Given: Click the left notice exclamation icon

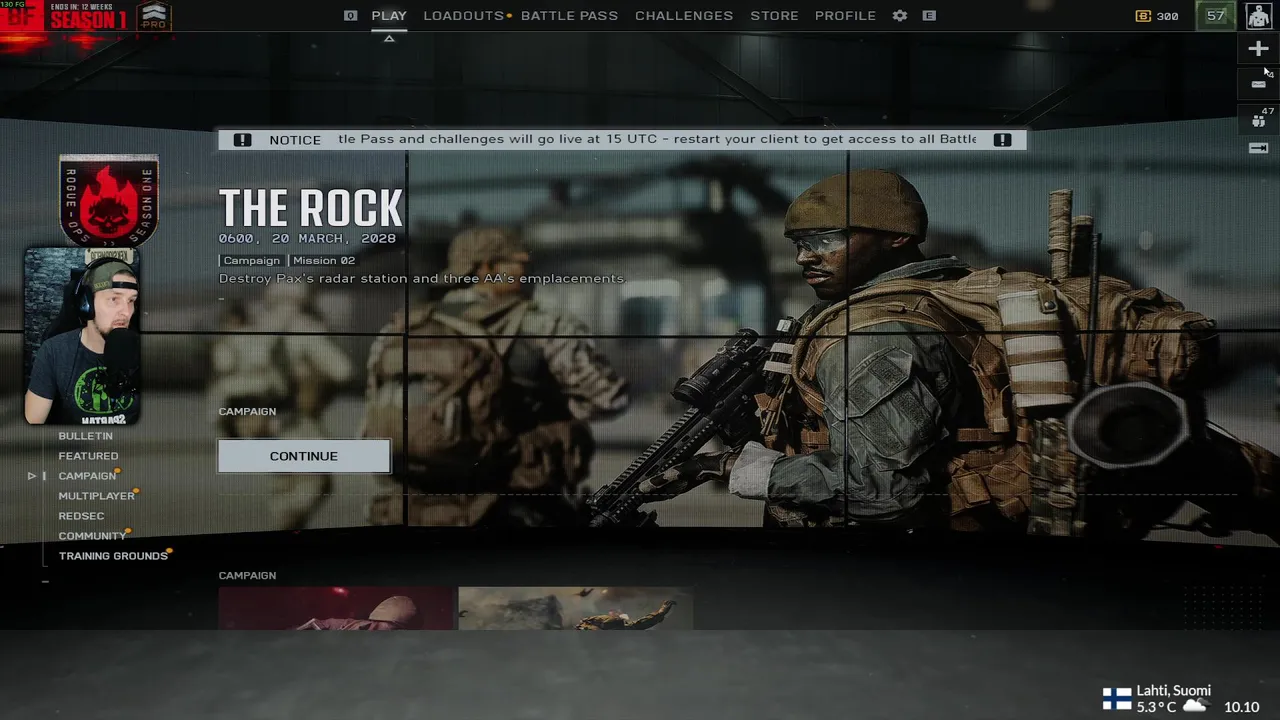Looking at the screenshot, I should (242, 140).
